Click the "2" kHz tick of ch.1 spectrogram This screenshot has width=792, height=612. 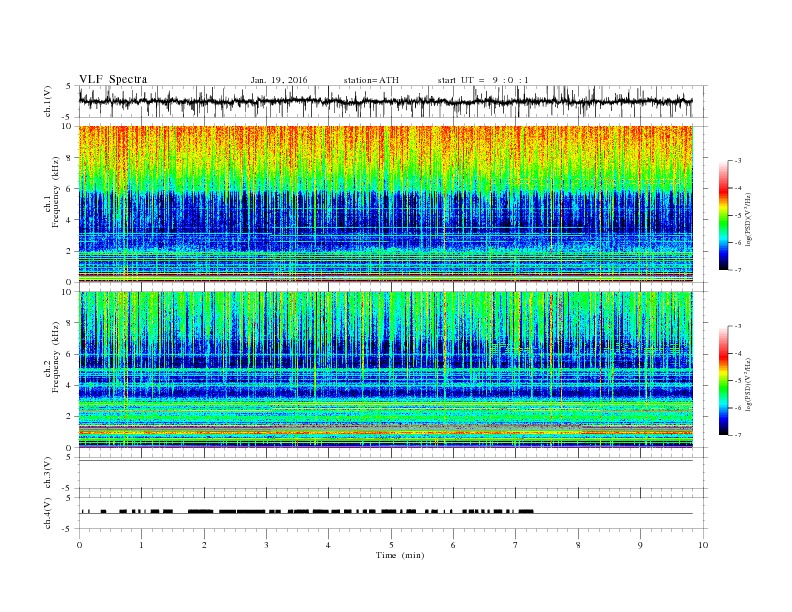(x=69, y=251)
